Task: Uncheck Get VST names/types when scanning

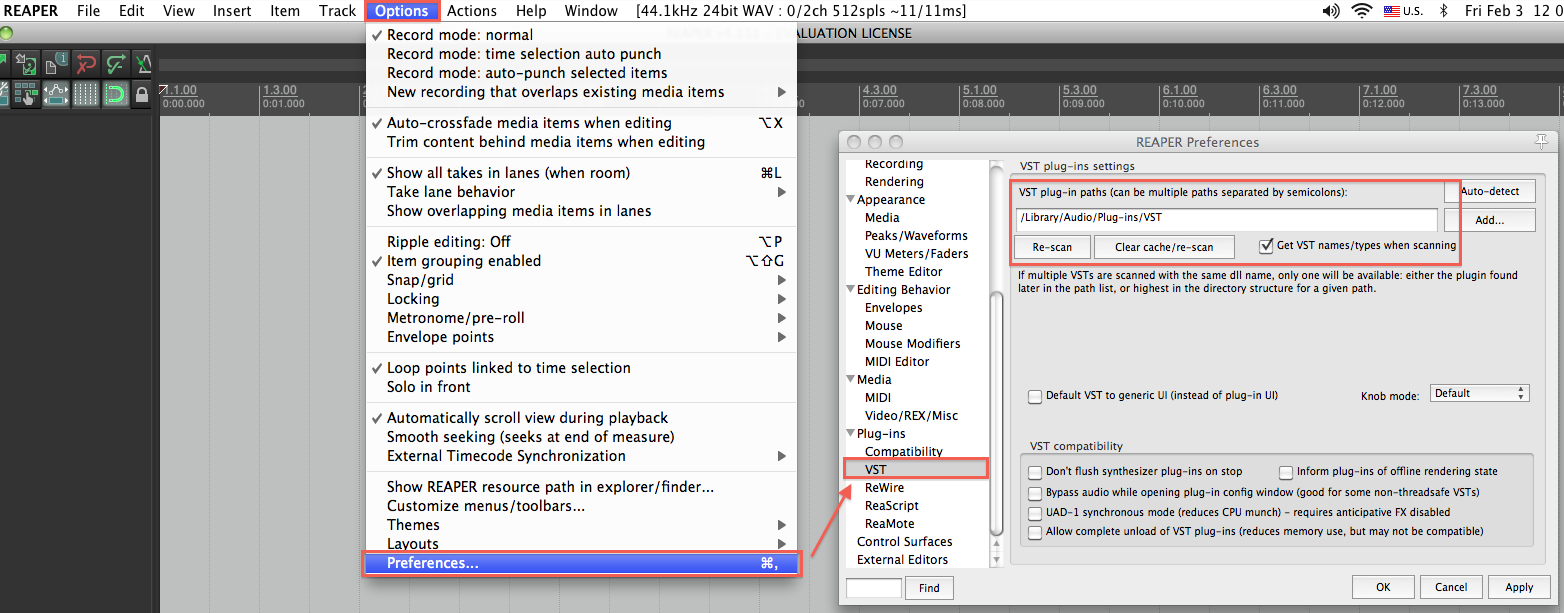Action: [1266, 245]
